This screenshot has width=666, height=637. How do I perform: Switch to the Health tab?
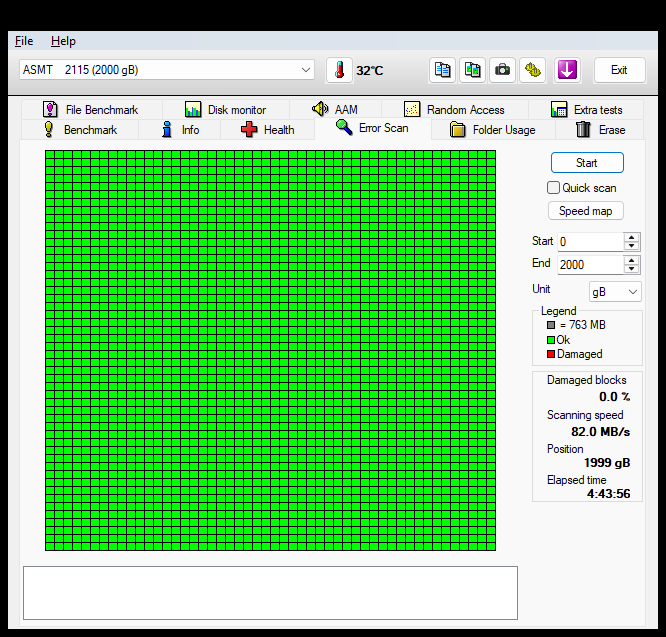click(268, 130)
